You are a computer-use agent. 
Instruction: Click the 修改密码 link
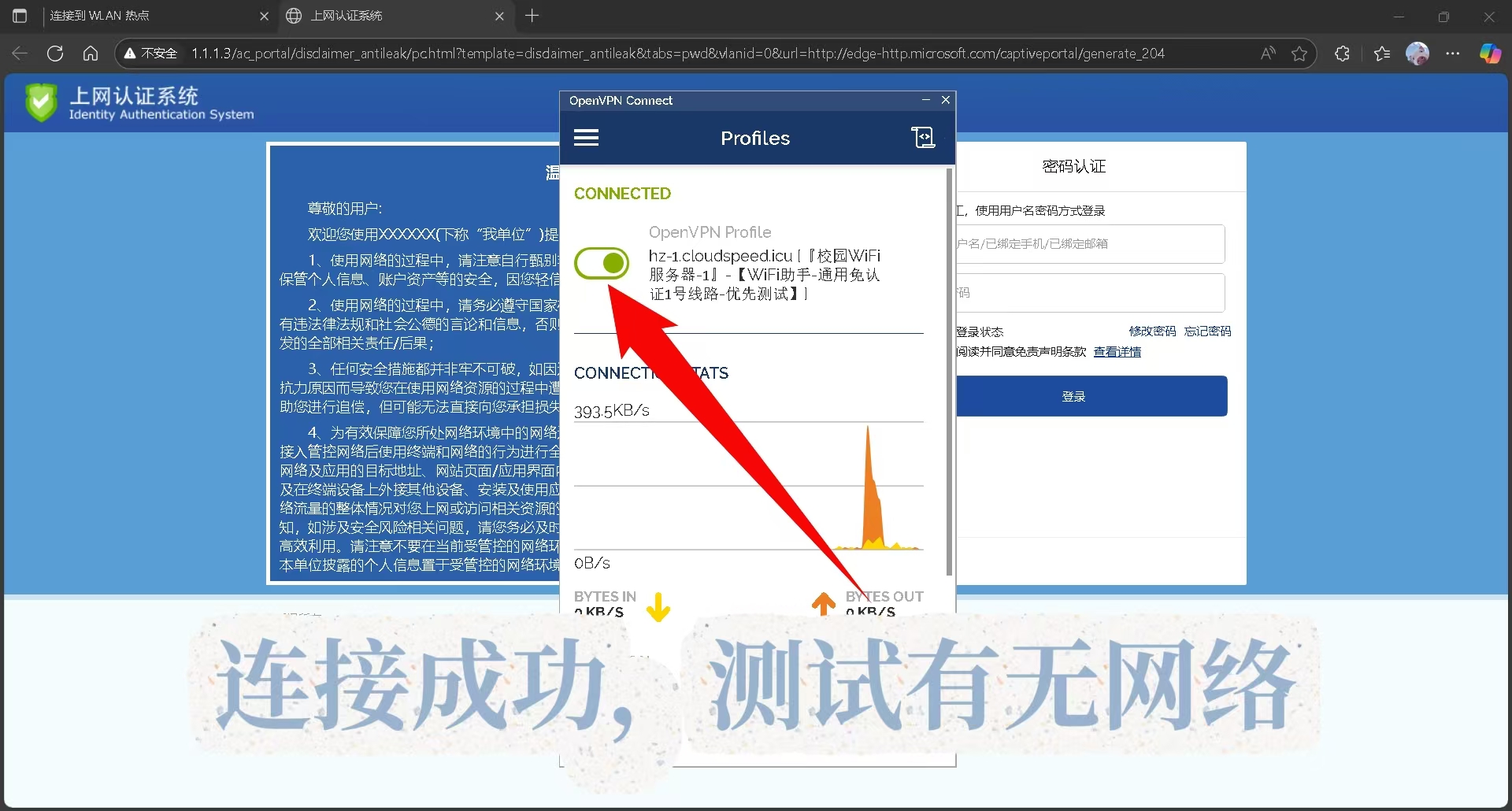click(1152, 331)
